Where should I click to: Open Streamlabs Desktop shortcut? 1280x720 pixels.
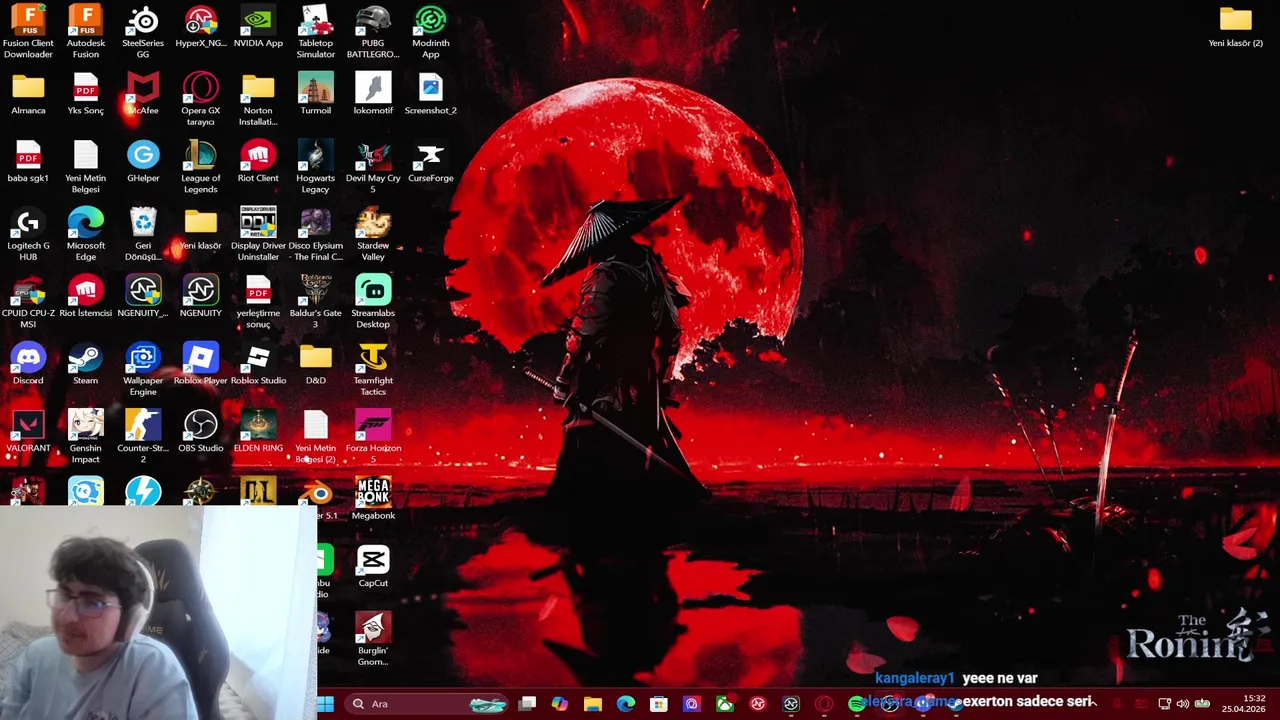tap(373, 301)
